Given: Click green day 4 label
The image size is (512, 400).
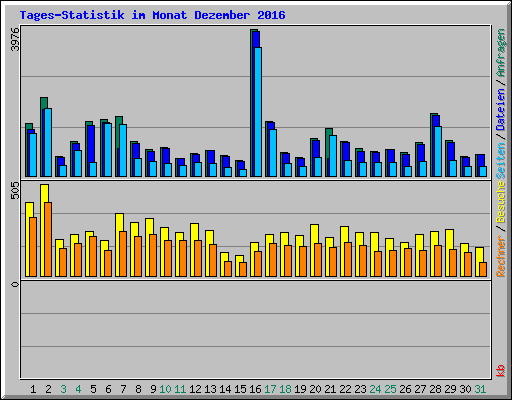Looking at the screenshot, I should click(x=78, y=389).
